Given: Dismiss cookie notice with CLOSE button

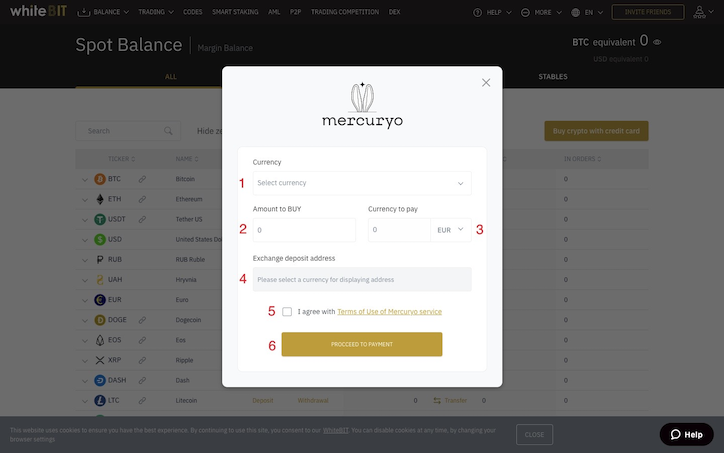Looking at the screenshot, I should 534,435.
